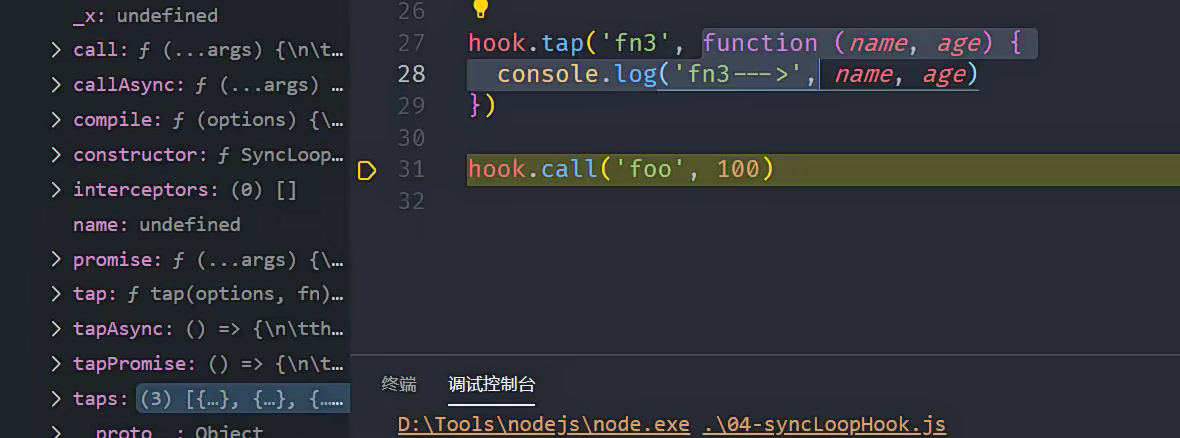Expand the constructor SyncLoopHook entry
Image resolution: width=1180 pixels, height=438 pixels.
[57, 155]
